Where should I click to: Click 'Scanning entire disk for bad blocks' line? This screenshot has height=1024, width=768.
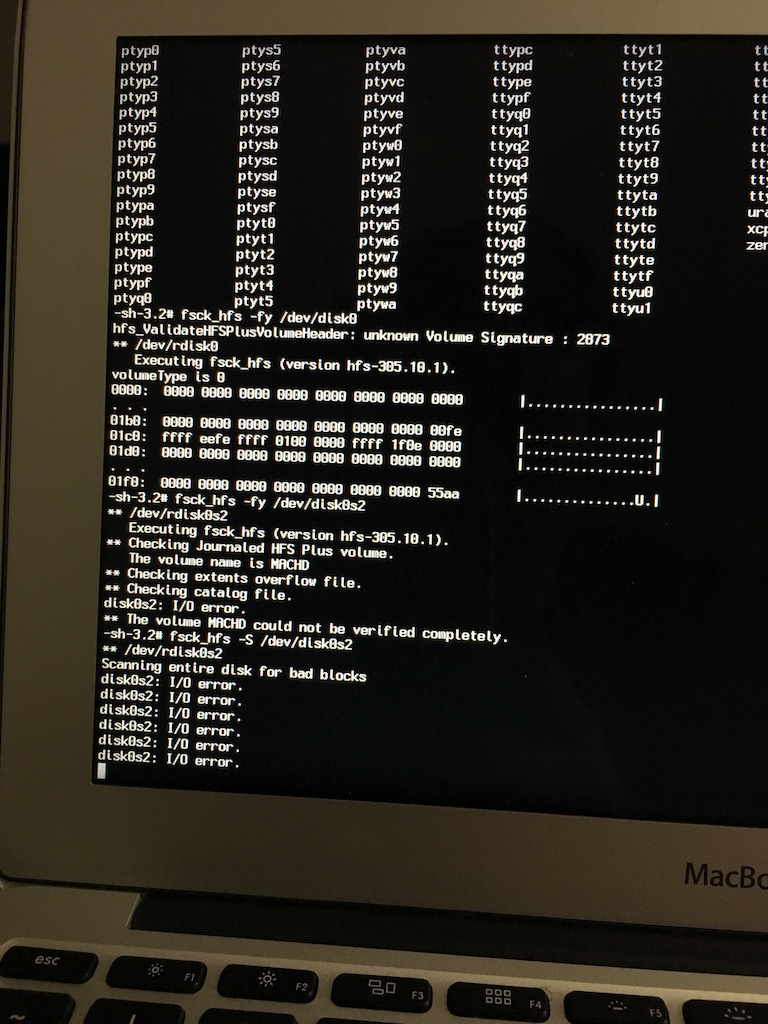pos(234,674)
